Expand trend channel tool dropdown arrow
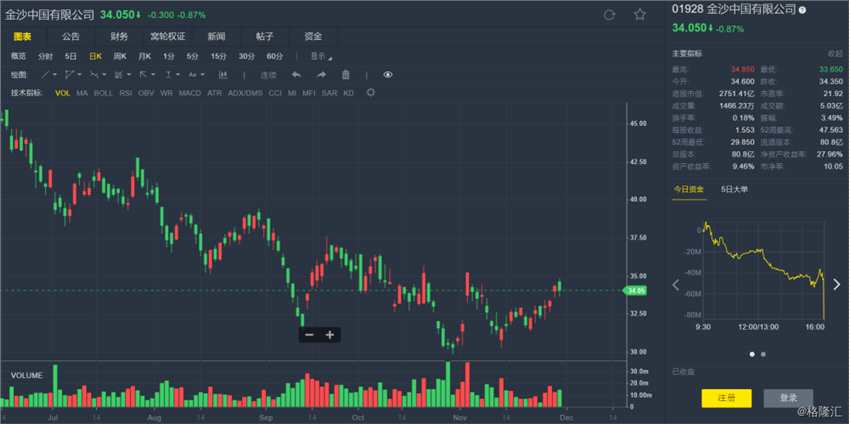Screen dimensions: 850x424 pyautogui.click(x=104, y=75)
